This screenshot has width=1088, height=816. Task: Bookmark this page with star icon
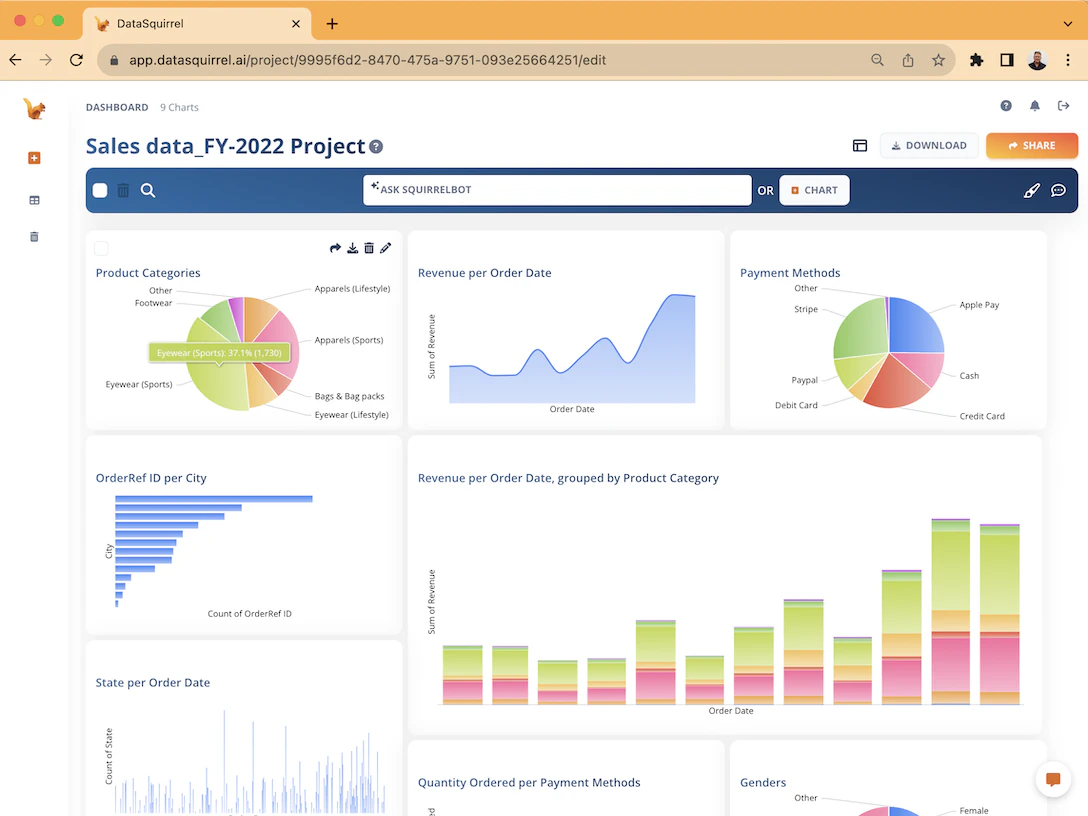tap(938, 60)
